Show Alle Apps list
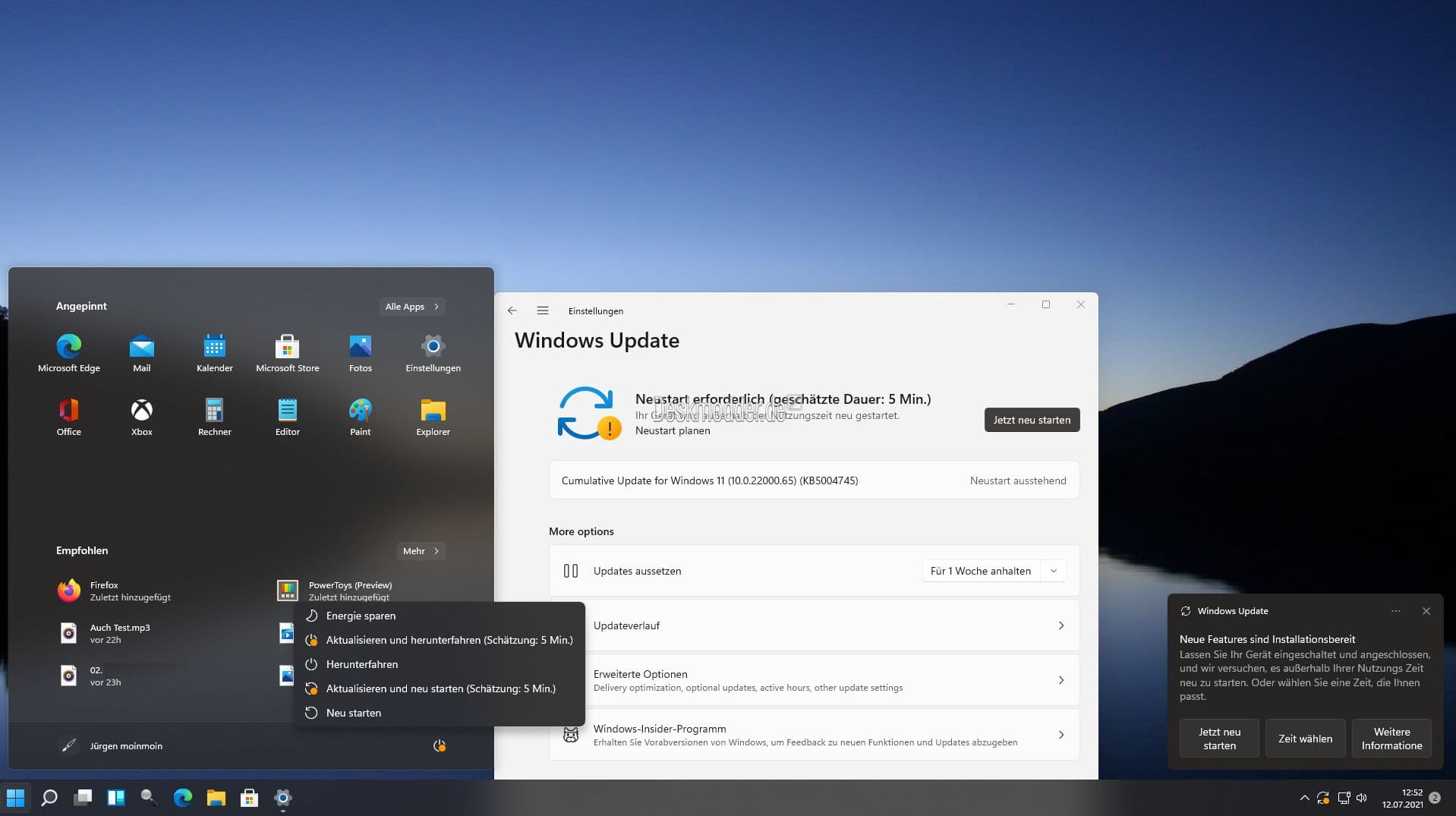 (412, 307)
